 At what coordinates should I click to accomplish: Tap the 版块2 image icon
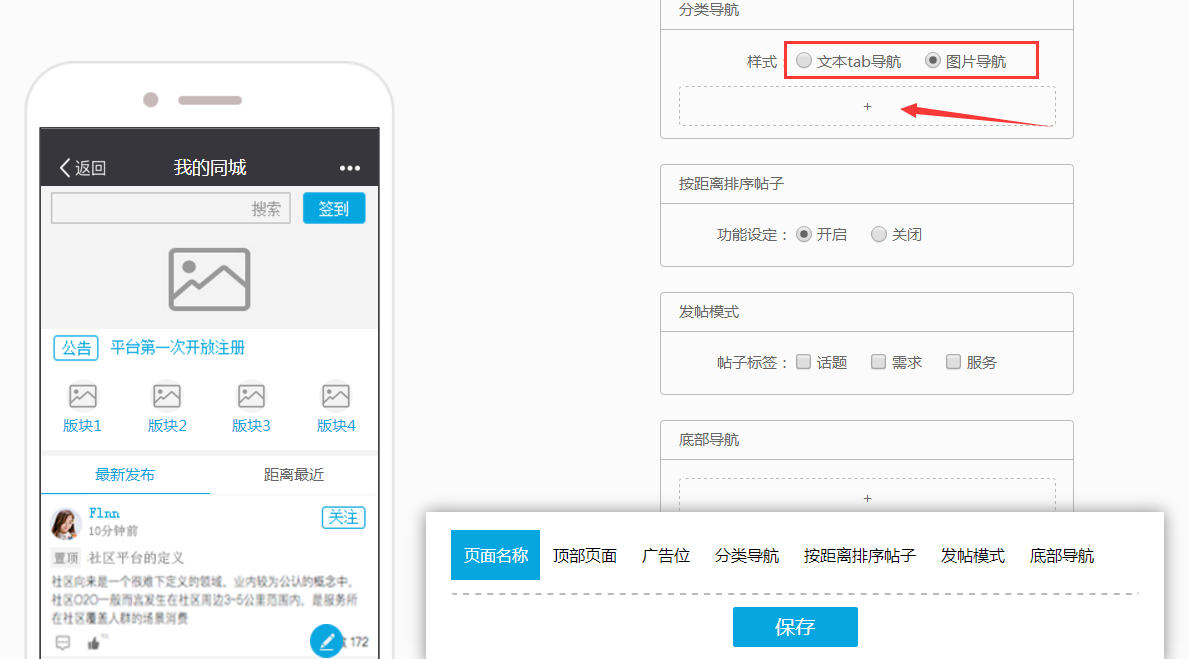tap(167, 396)
